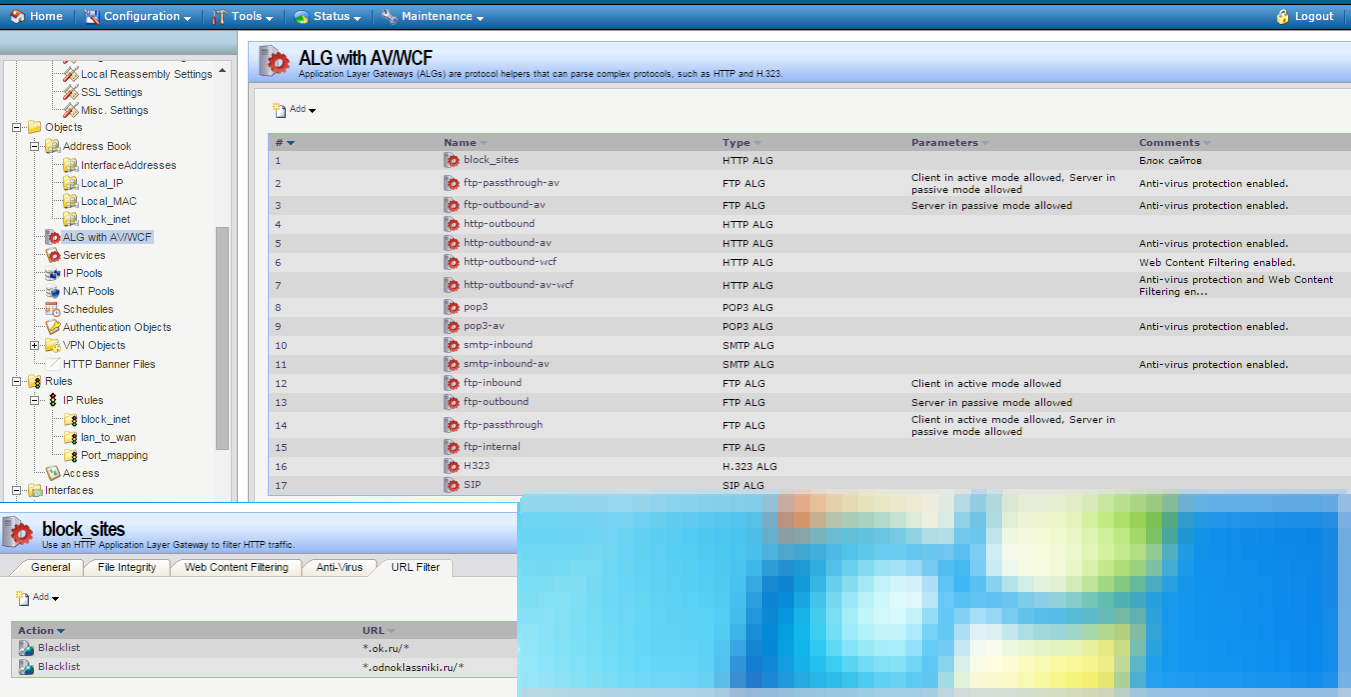Click the block_sites ALG row icon
This screenshot has height=697, width=1351.
[x=452, y=160]
